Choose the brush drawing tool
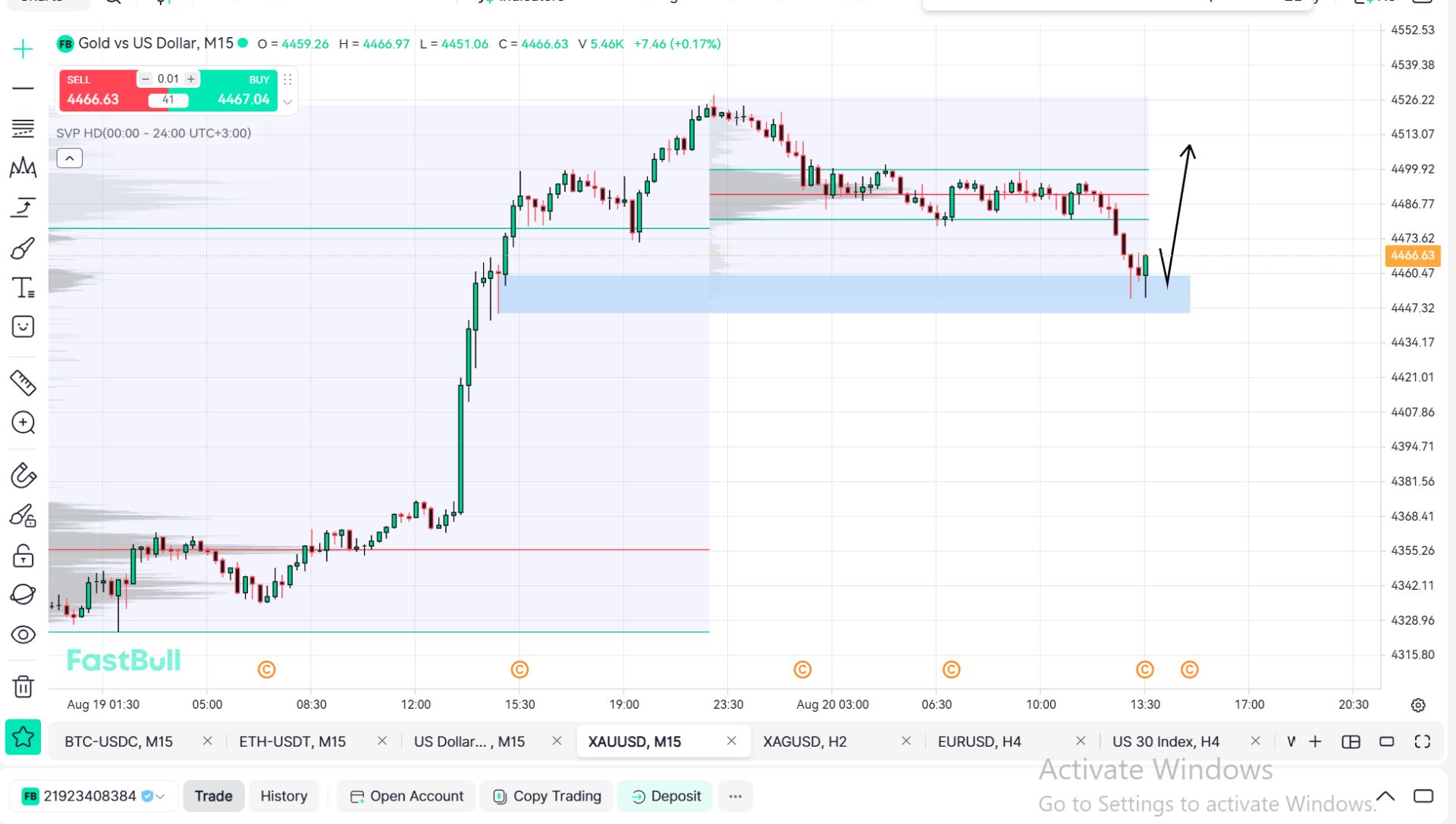This screenshot has height=824, width=1456. 23,248
